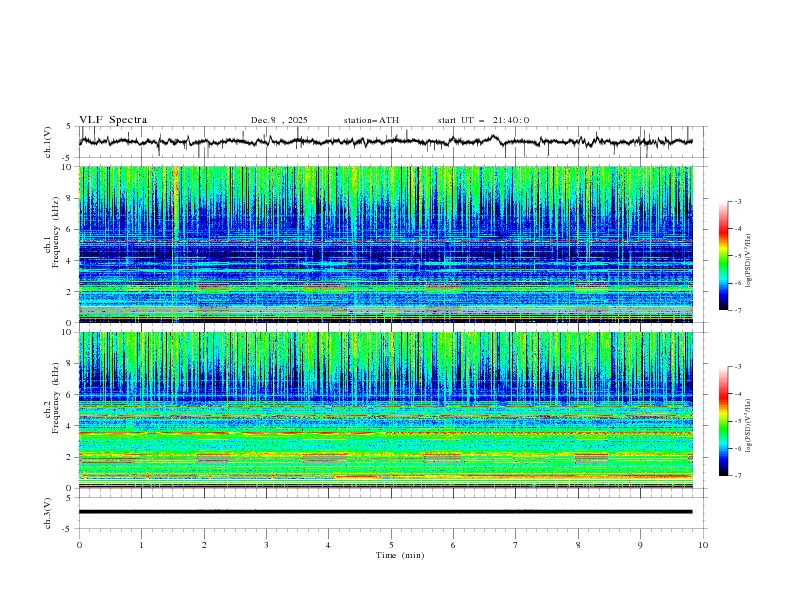Click the ch.1 waveform trace panel
792x612 pixels.
(x=392, y=142)
